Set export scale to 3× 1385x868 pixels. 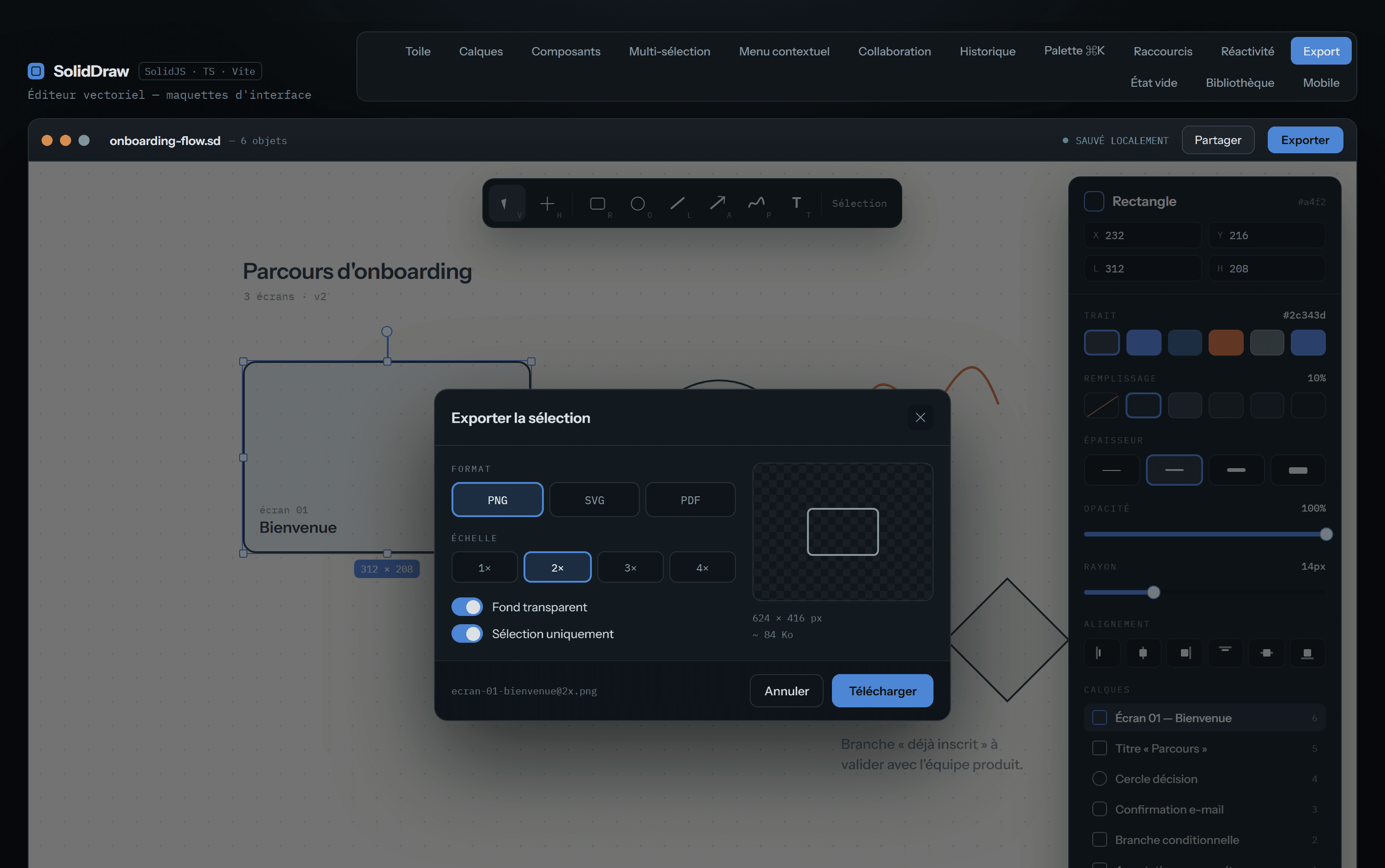(x=630, y=567)
